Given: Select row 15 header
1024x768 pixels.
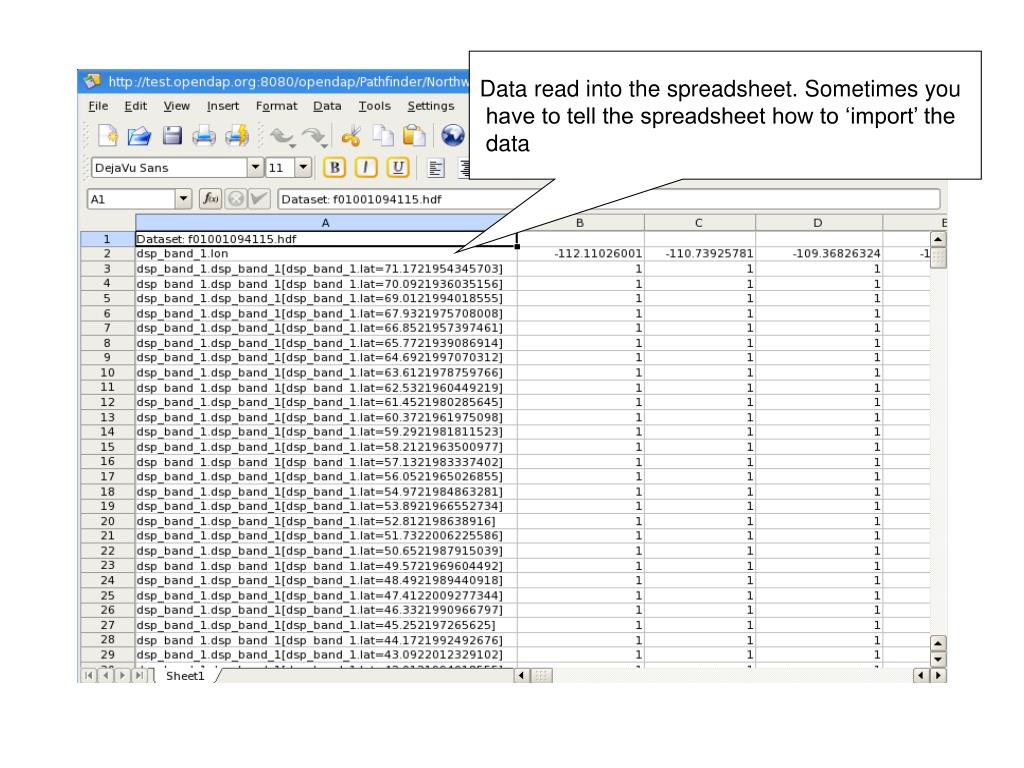Looking at the screenshot, I should point(107,447).
